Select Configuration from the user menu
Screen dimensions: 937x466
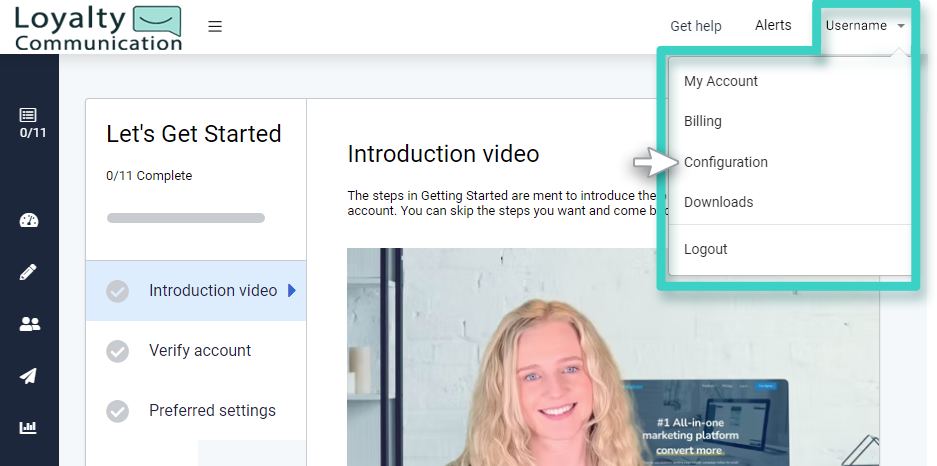point(725,162)
